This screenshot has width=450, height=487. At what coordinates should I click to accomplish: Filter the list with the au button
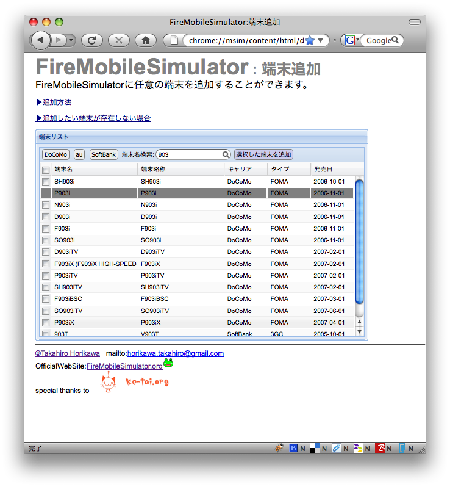click(79, 154)
